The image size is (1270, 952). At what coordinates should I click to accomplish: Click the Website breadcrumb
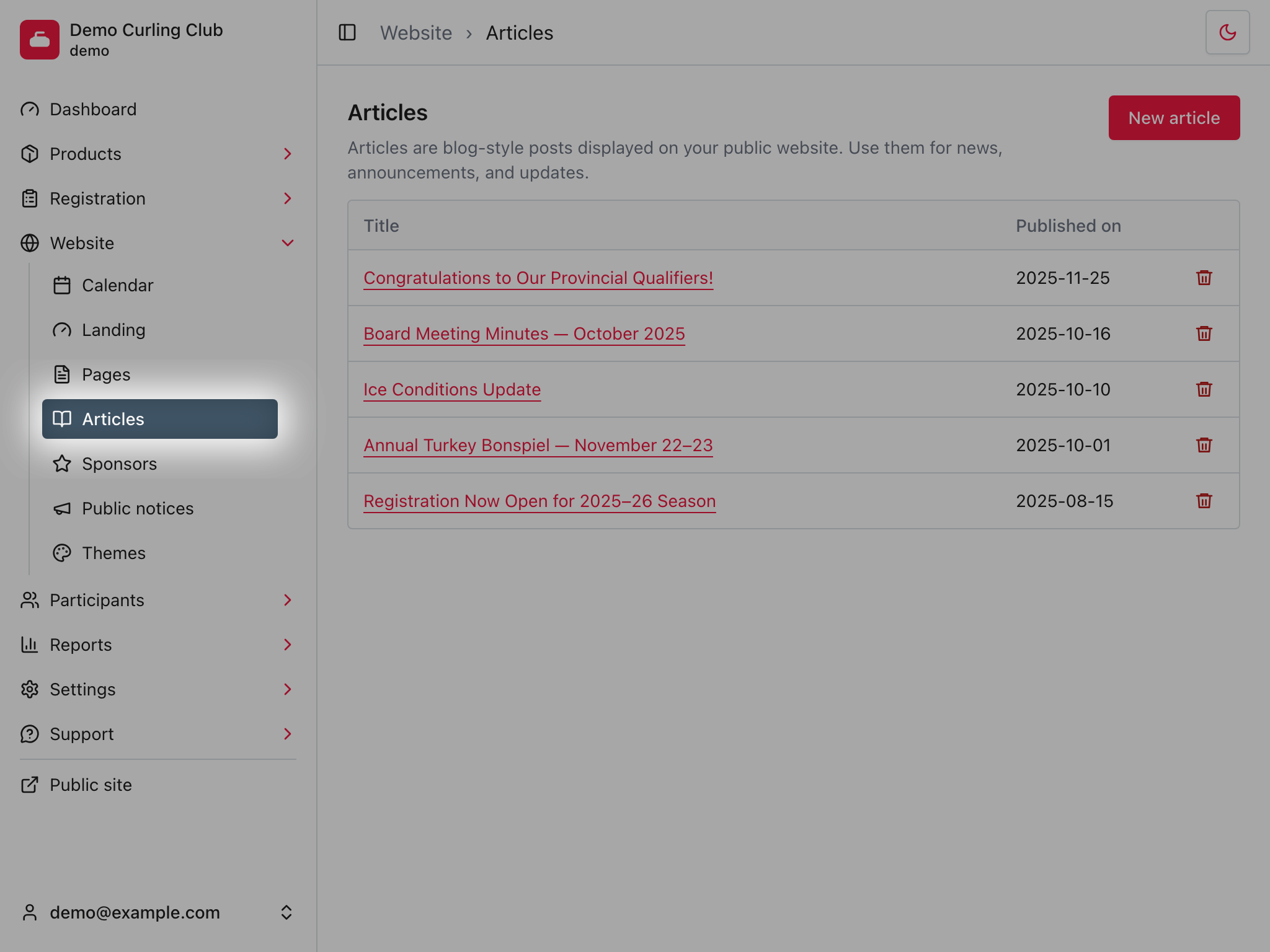(416, 33)
